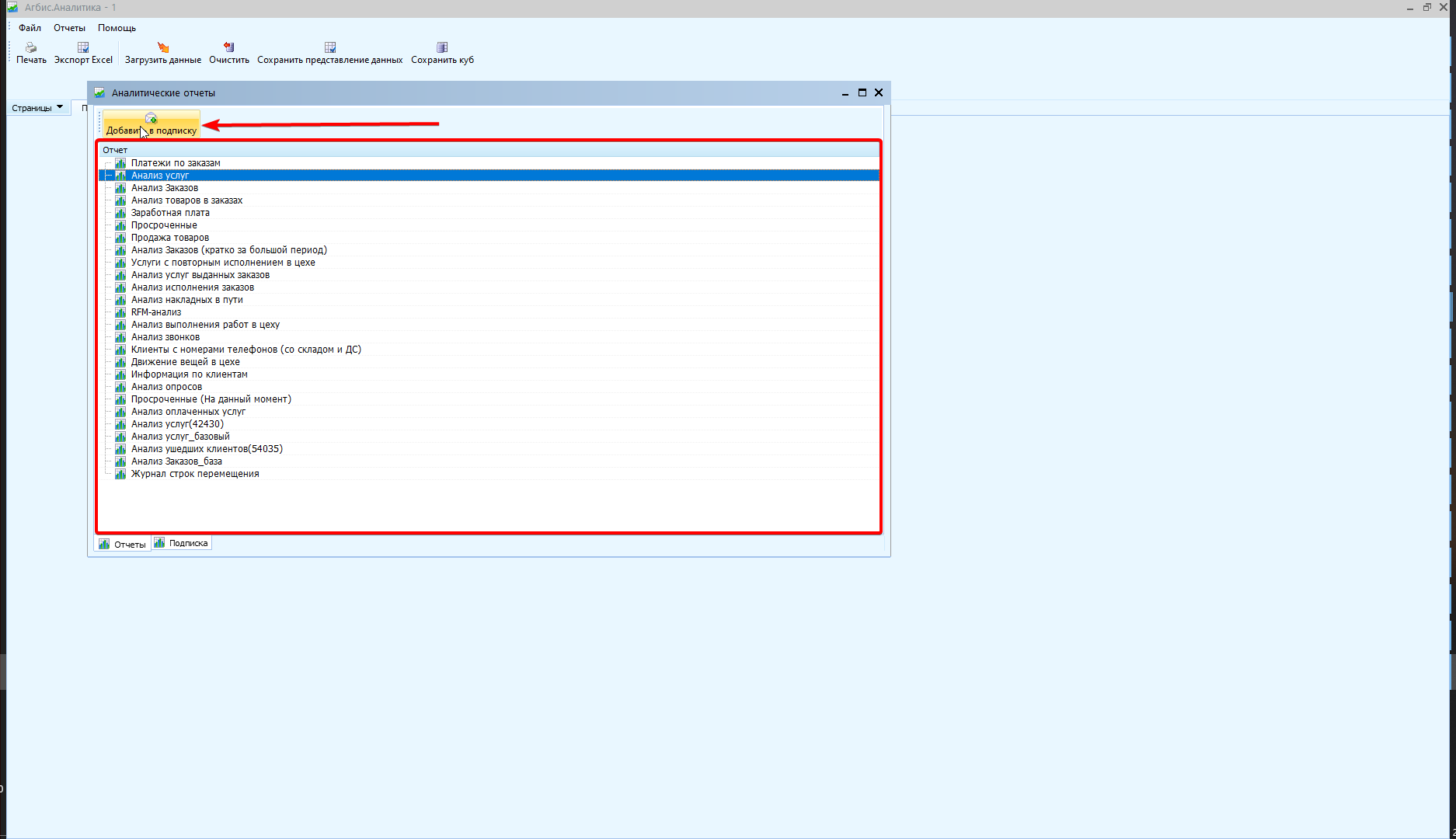This screenshot has width=1456, height=839.
Task: Click chart icon beside Движение вещей в цехе
Action: [x=120, y=362]
